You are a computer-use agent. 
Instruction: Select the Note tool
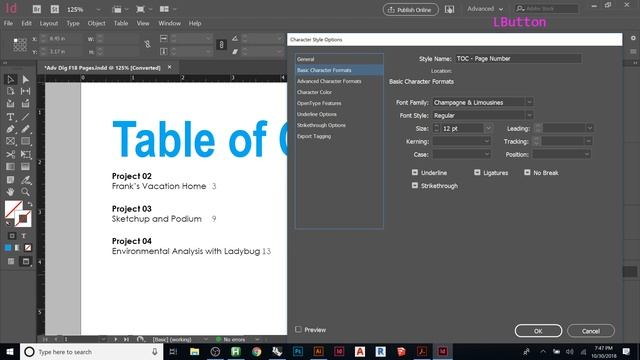[11, 180]
